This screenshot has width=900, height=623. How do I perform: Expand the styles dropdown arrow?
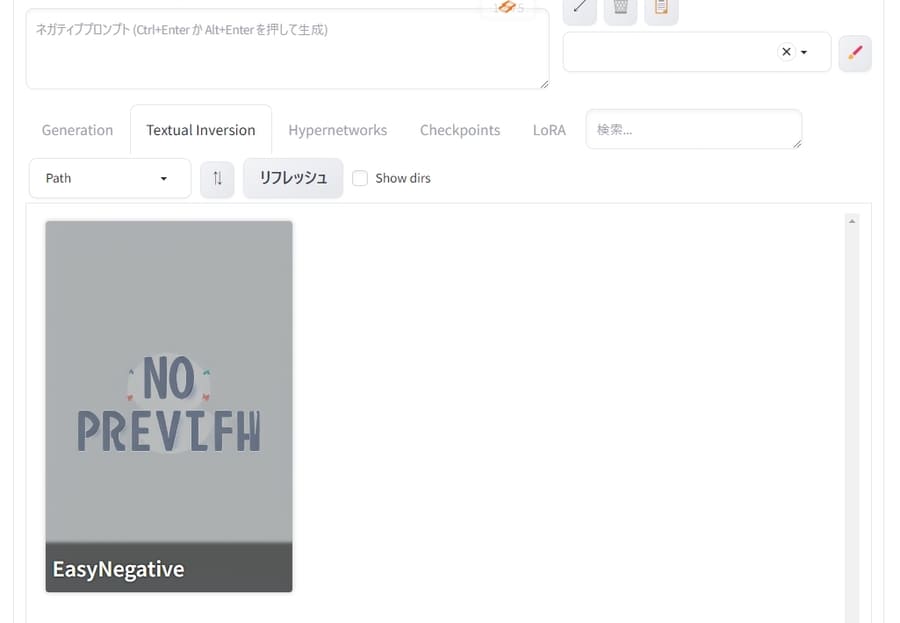coord(804,52)
